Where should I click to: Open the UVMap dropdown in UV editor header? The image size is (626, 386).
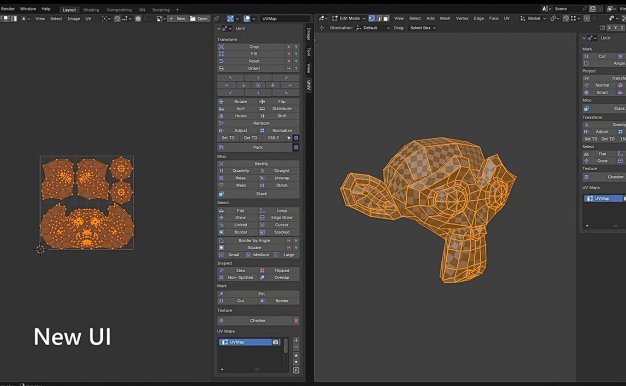pyautogui.click(x=285, y=19)
